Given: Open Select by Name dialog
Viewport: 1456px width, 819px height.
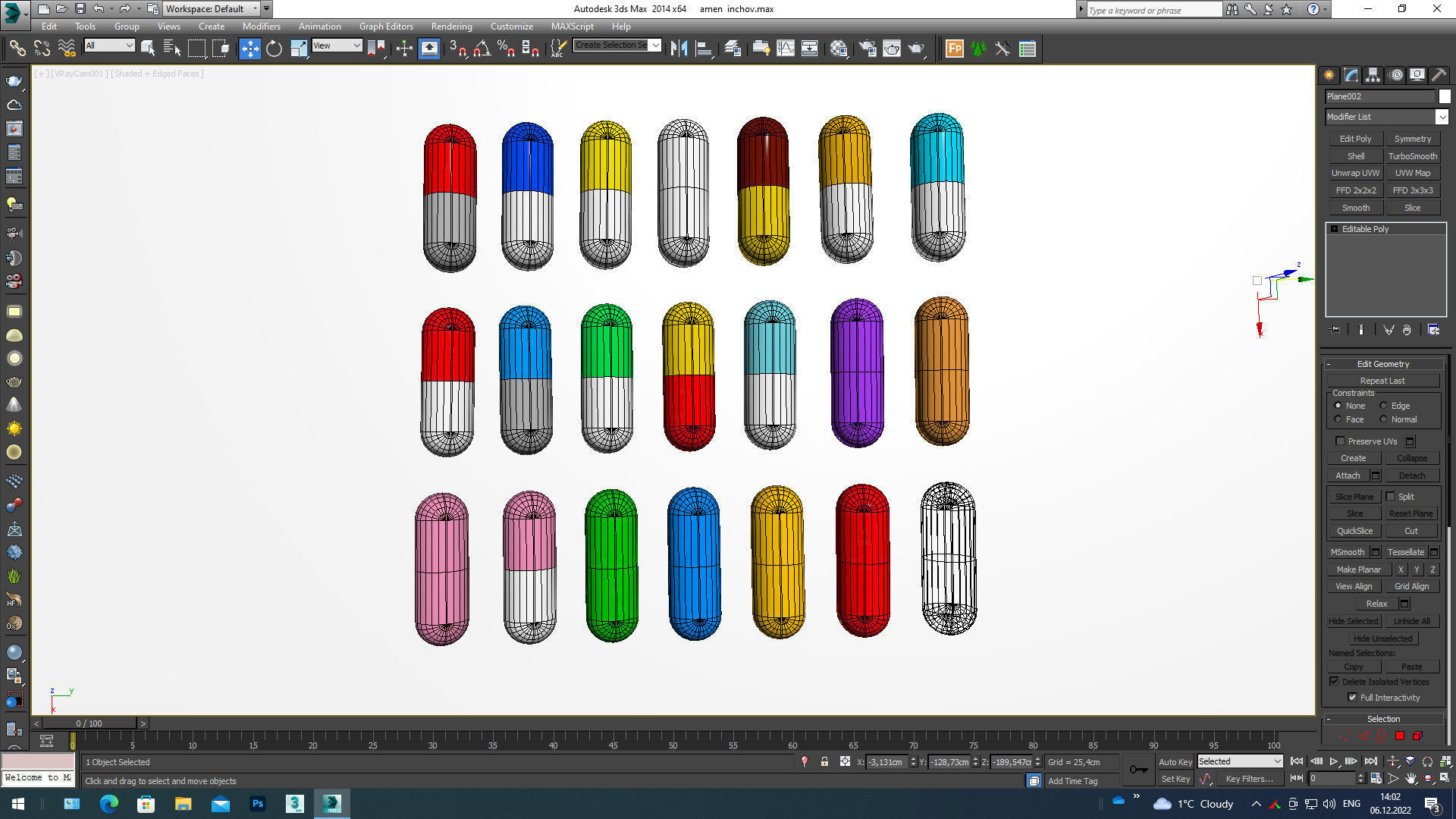Looking at the screenshot, I should [x=171, y=49].
